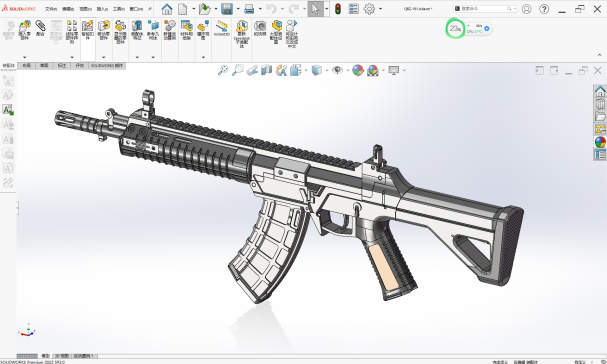Toggle the Hide/Show Items eye icon

(337, 70)
